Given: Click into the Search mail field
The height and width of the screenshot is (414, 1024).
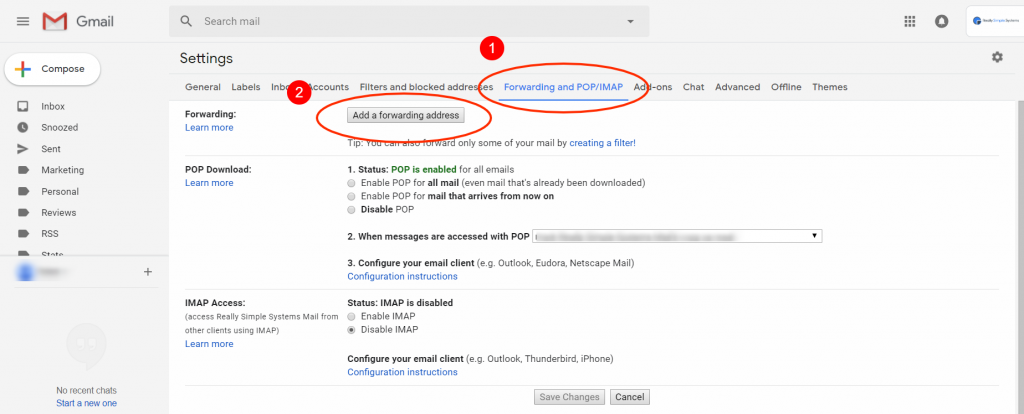Looking at the screenshot, I should tap(409, 22).
